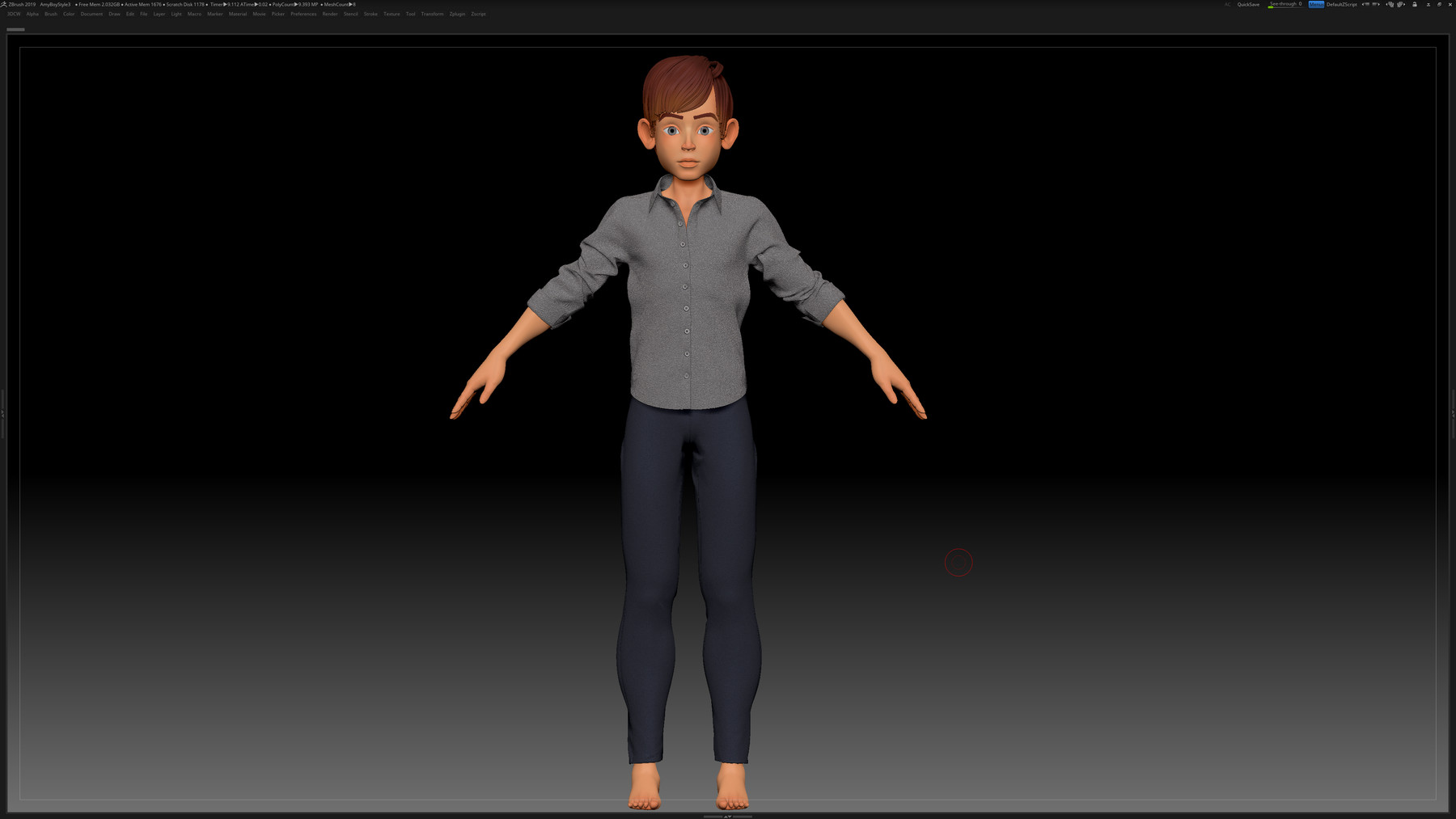Expand the bottom tray divider handle
The height and width of the screenshot is (819, 1456).
(x=728, y=816)
